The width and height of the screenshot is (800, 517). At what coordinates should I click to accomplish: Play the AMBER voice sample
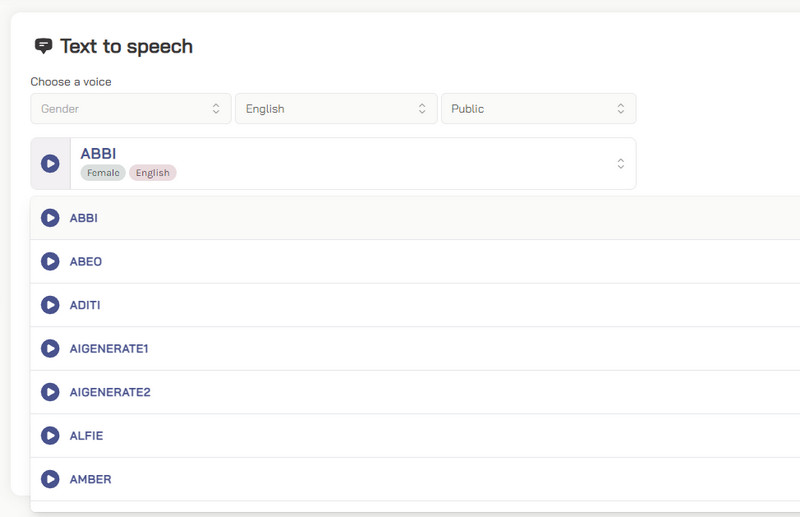click(x=50, y=479)
